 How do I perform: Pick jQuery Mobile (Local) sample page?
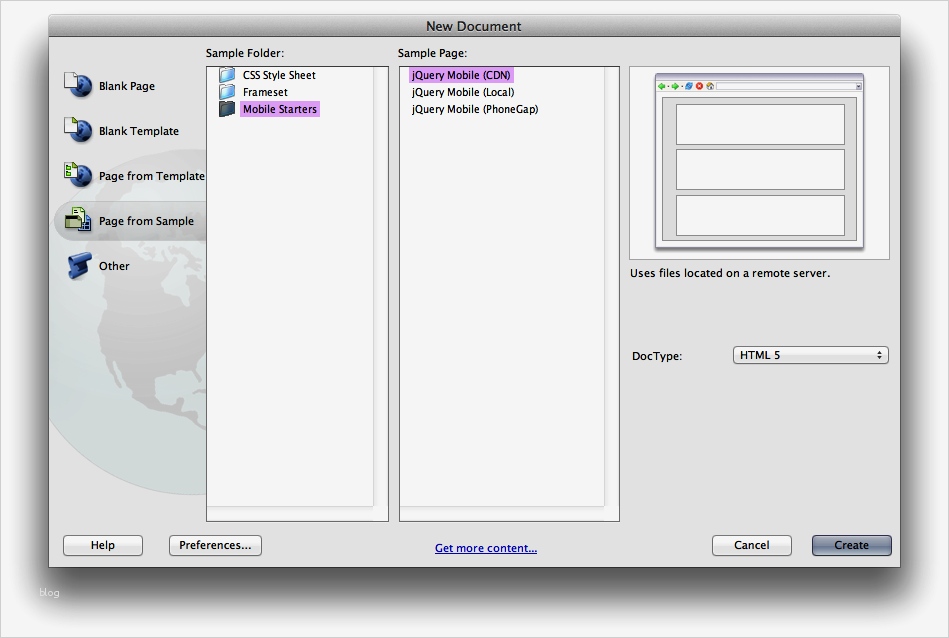pos(463,92)
